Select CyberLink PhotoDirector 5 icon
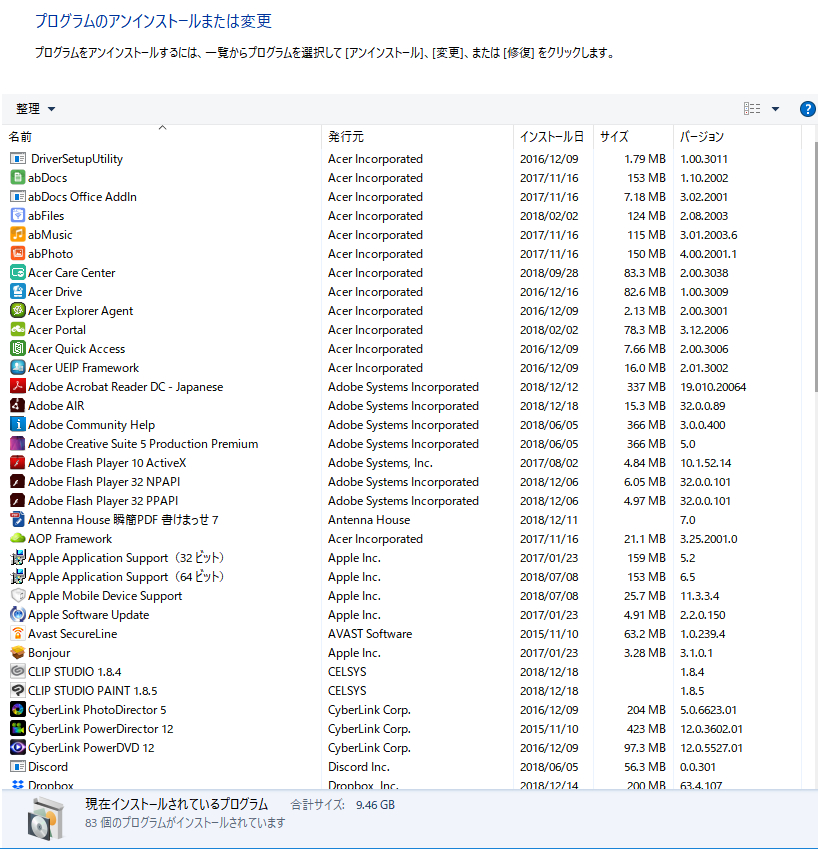Image resolution: width=818 pixels, height=849 pixels. pyautogui.click(x=18, y=709)
